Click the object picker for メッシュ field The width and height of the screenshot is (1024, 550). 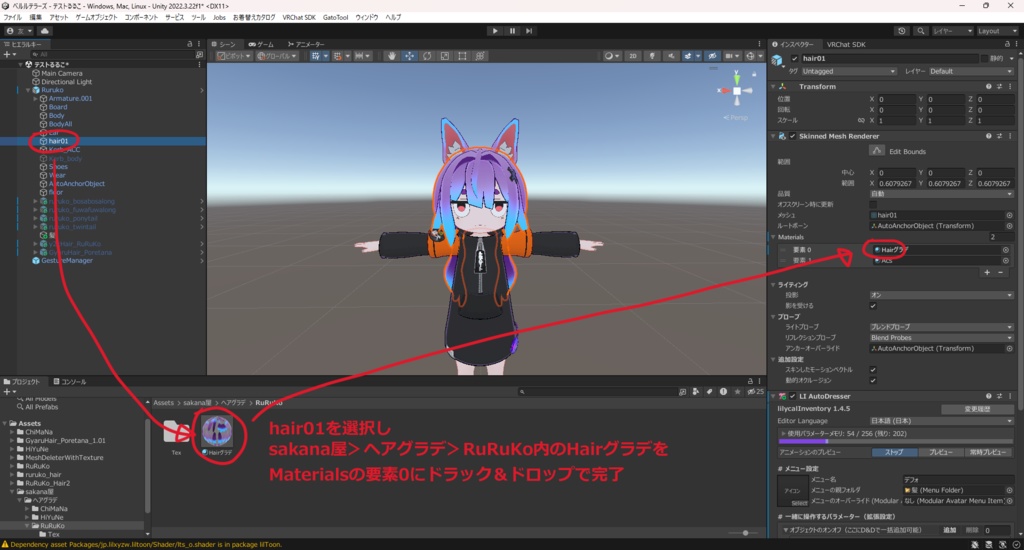click(x=1009, y=215)
